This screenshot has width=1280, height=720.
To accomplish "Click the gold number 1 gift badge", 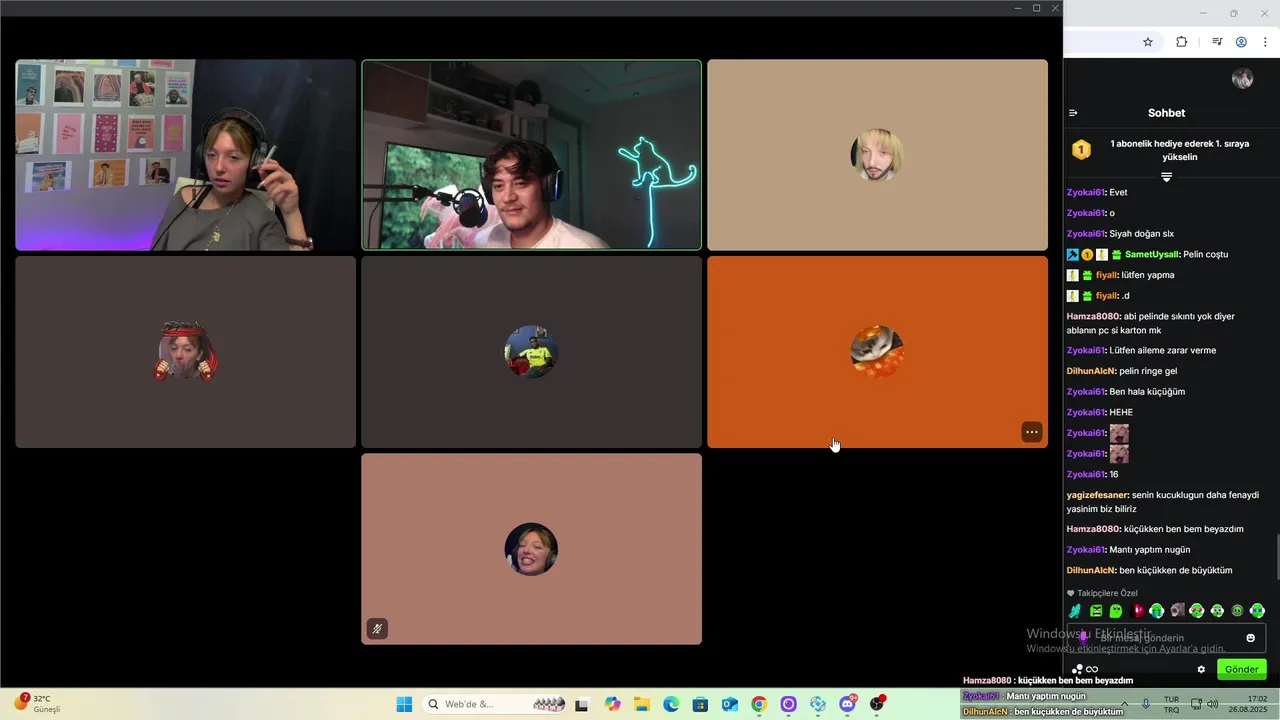I will click(x=1081, y=150).
